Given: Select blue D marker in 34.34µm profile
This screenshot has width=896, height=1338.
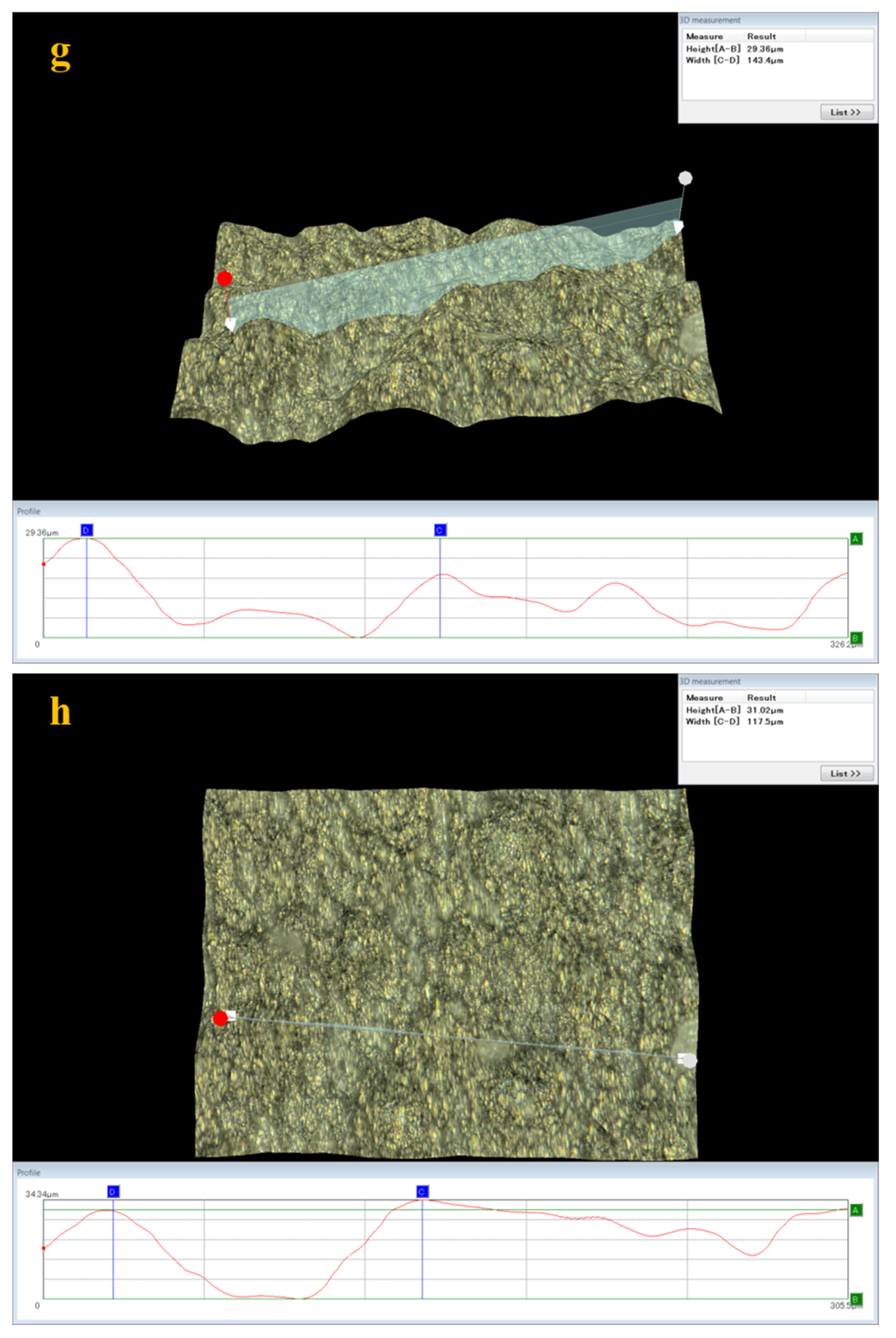Looking at the screenshot, I should pos(113,1192).
